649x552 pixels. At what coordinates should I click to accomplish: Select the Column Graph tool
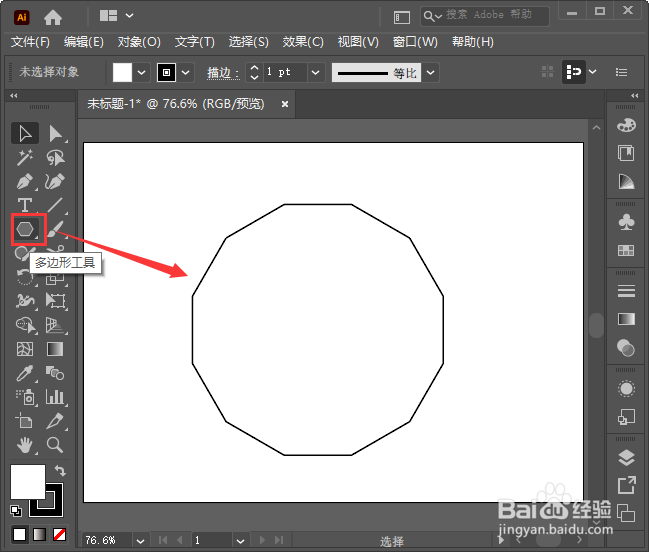coord(55,397)
